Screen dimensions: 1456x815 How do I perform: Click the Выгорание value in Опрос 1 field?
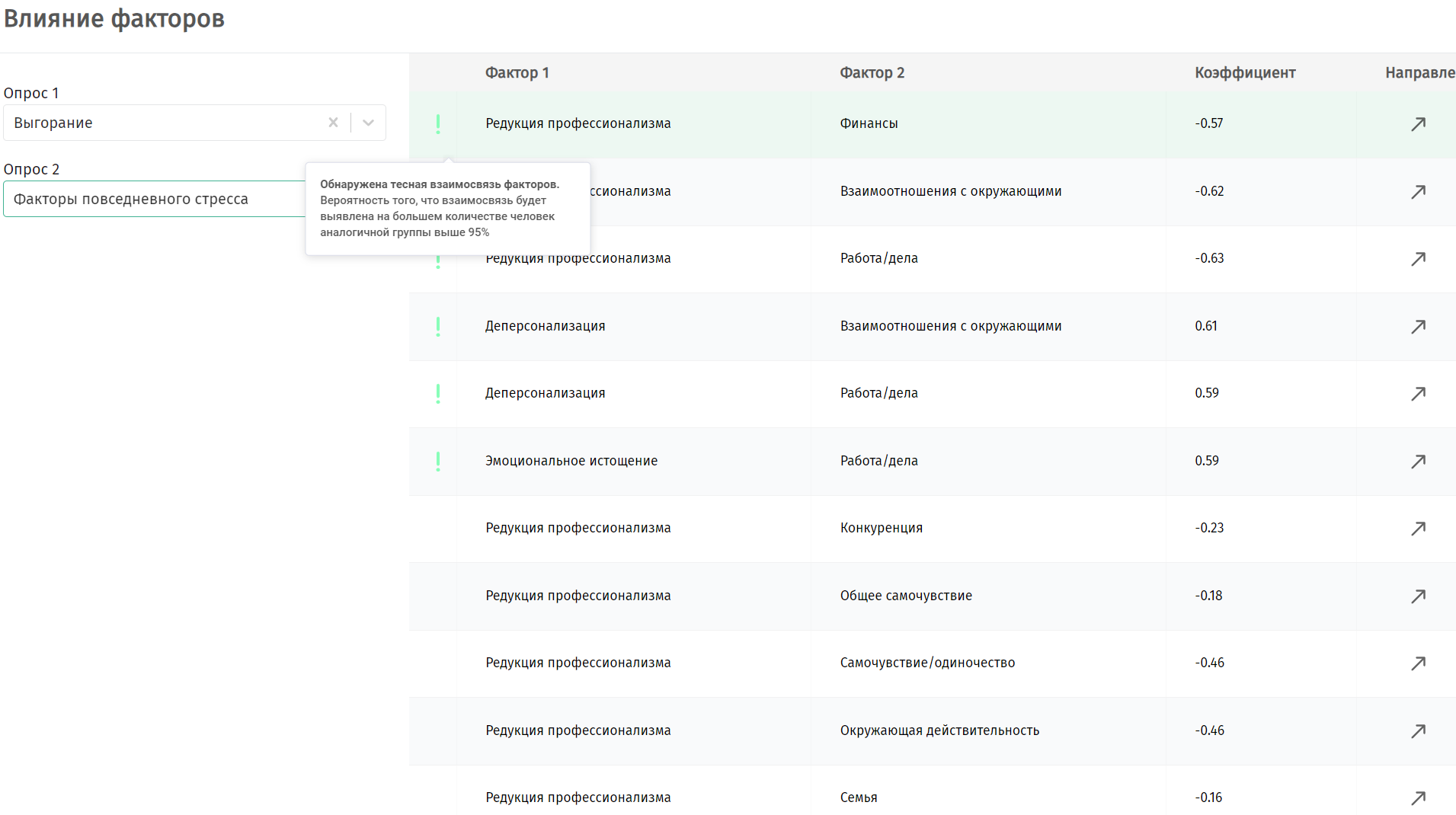53,123
